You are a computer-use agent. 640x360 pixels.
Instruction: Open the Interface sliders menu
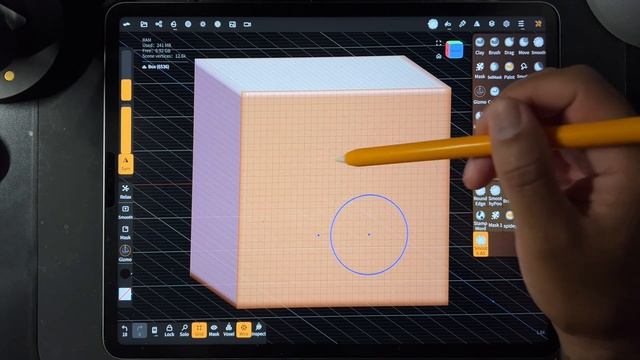tap(521, 24)
